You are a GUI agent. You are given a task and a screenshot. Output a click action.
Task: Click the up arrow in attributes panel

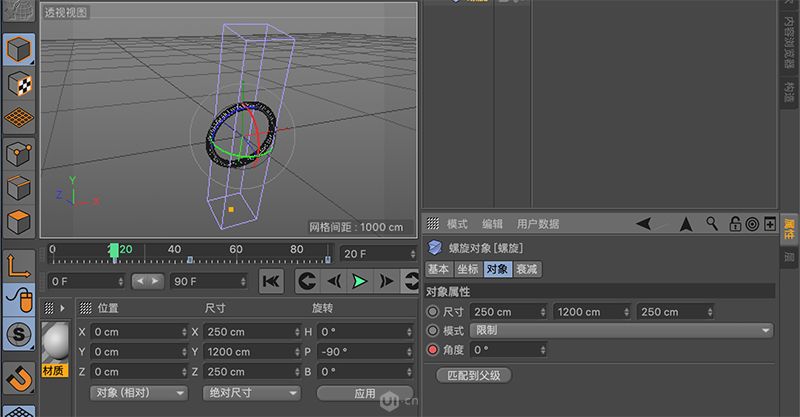coord(685,224)
